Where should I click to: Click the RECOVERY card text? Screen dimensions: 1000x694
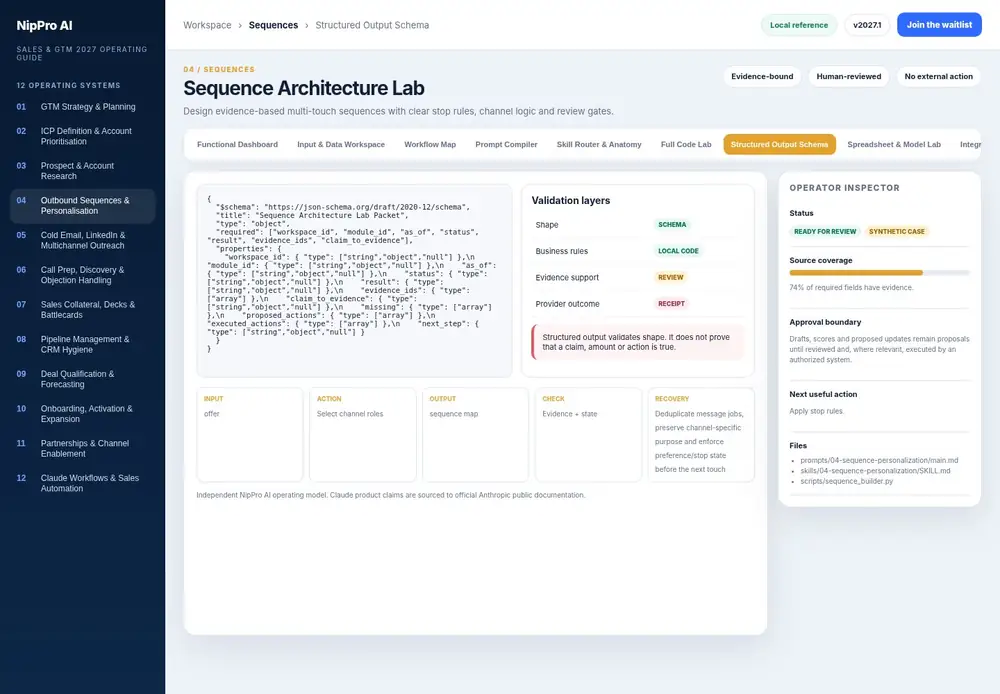tap(700, 441)
